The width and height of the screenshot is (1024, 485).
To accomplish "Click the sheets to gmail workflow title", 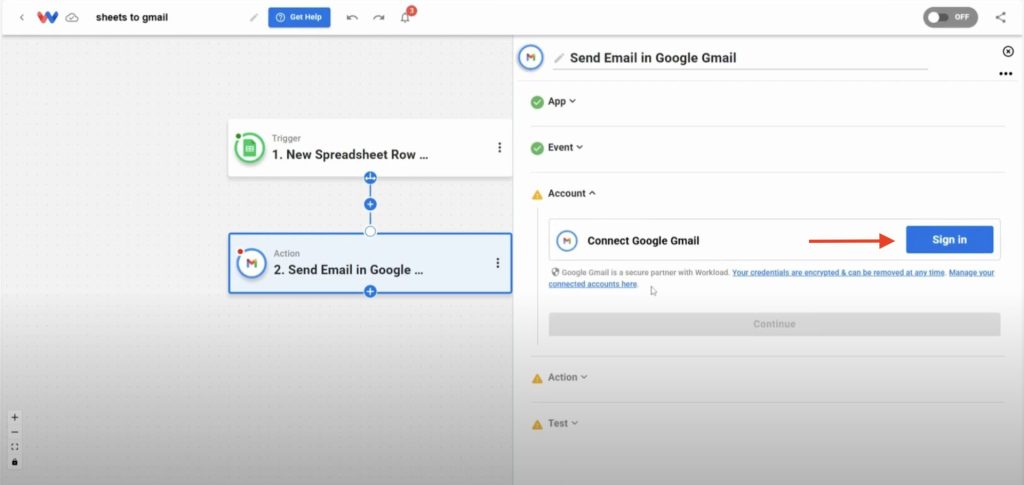I will (132, 18).
